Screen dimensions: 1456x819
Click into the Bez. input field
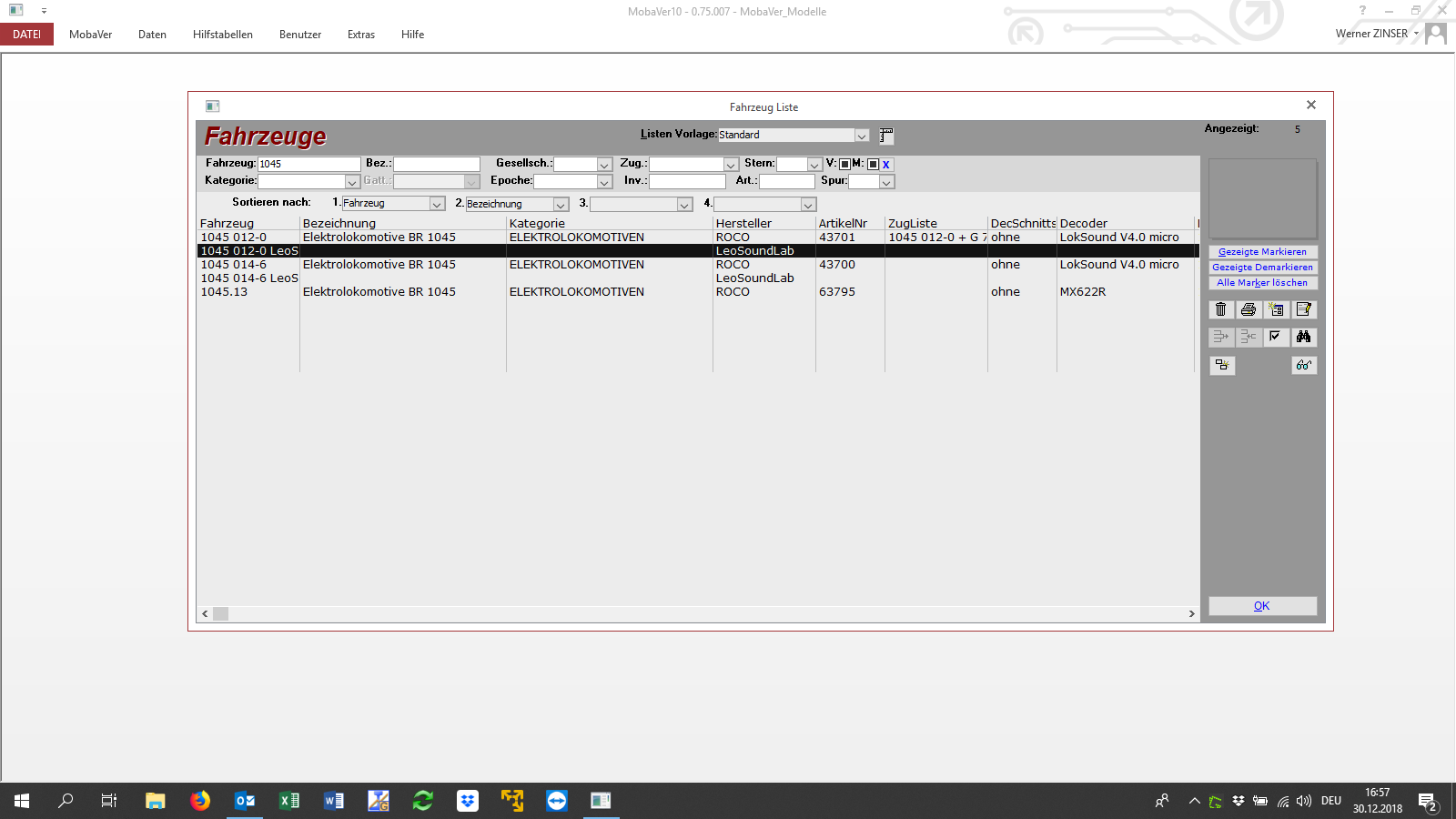436,165
